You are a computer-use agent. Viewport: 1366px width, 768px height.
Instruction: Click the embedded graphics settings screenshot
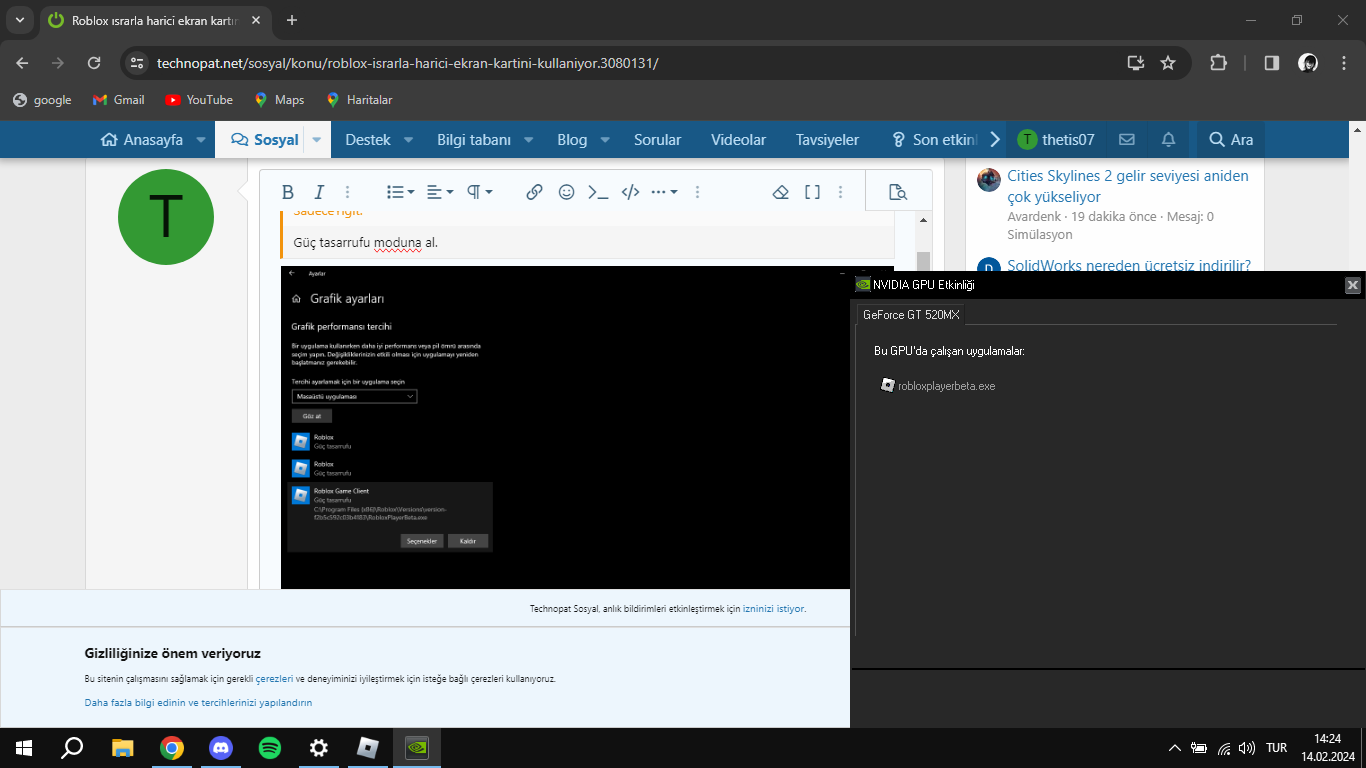pyautogui.click(x=565, y=427)
